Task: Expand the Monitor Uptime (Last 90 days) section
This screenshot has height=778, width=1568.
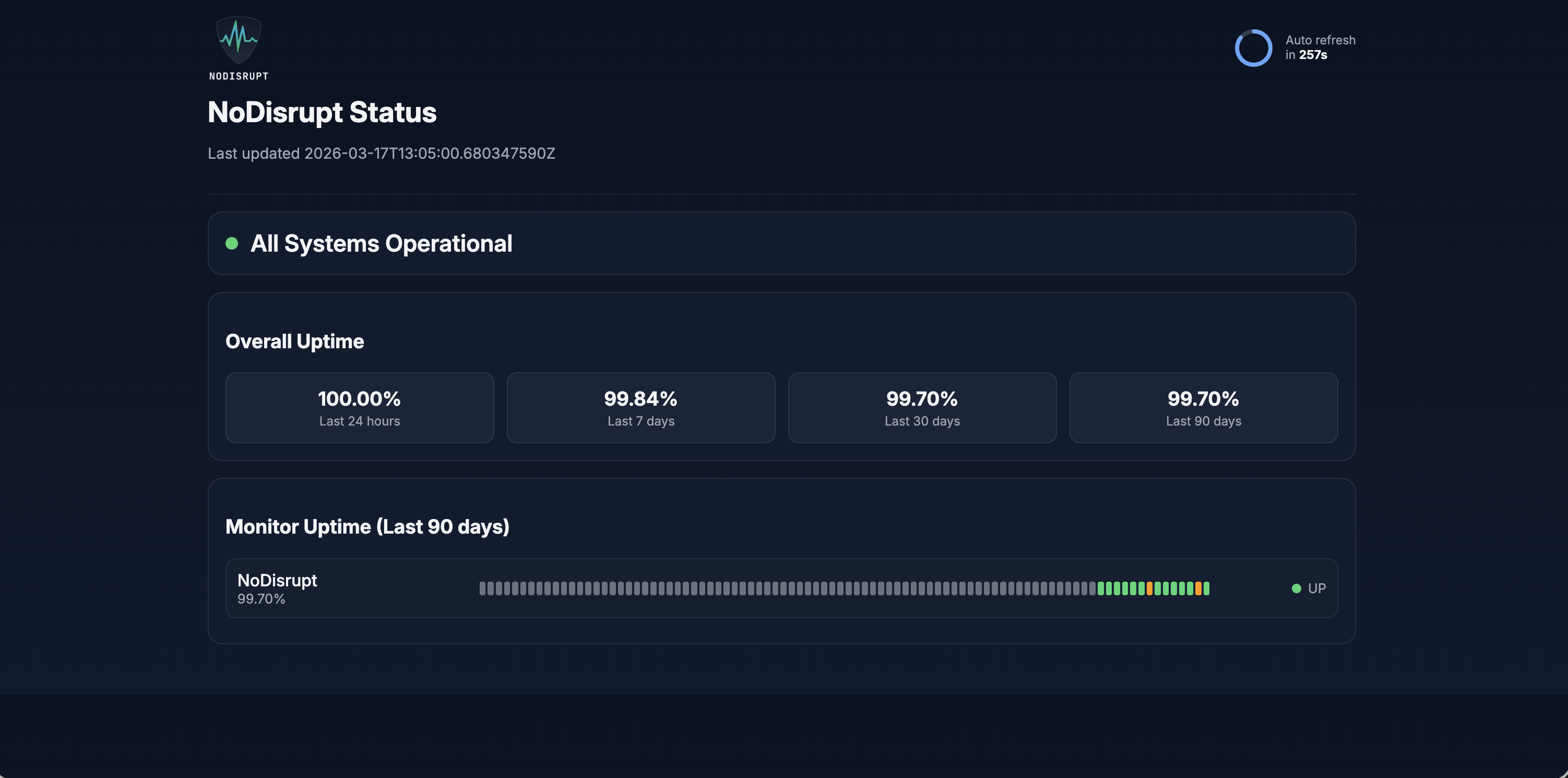Action: pyautogui.click(x=367, y=526)
